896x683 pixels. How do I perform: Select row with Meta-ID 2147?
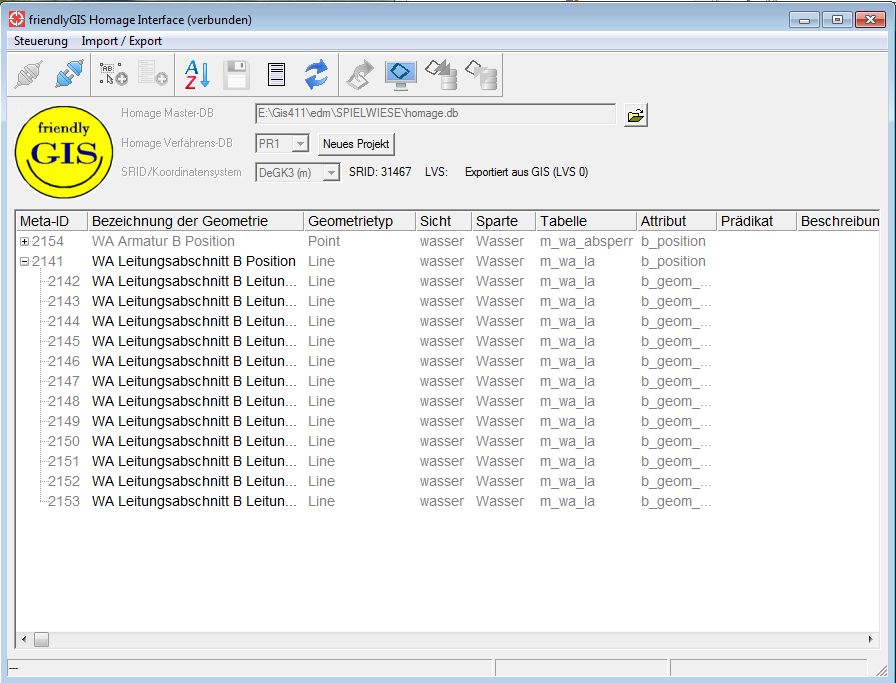coord(64,381)
